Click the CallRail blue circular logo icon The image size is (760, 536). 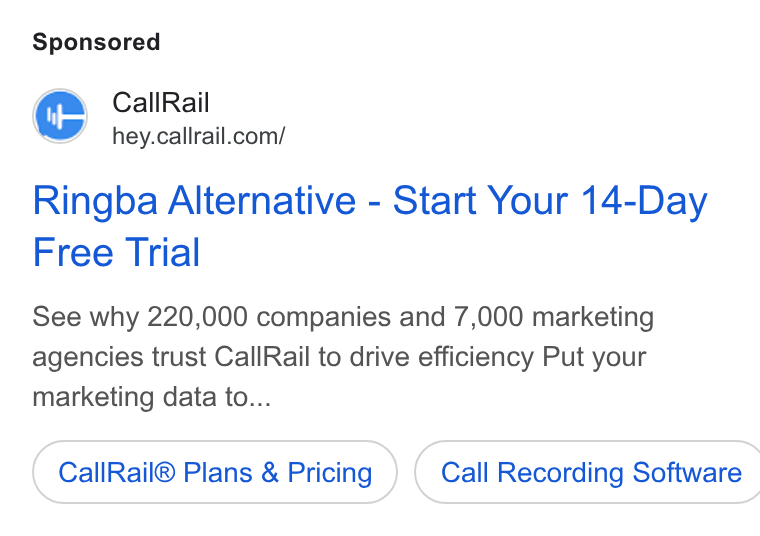coord(60,116)
